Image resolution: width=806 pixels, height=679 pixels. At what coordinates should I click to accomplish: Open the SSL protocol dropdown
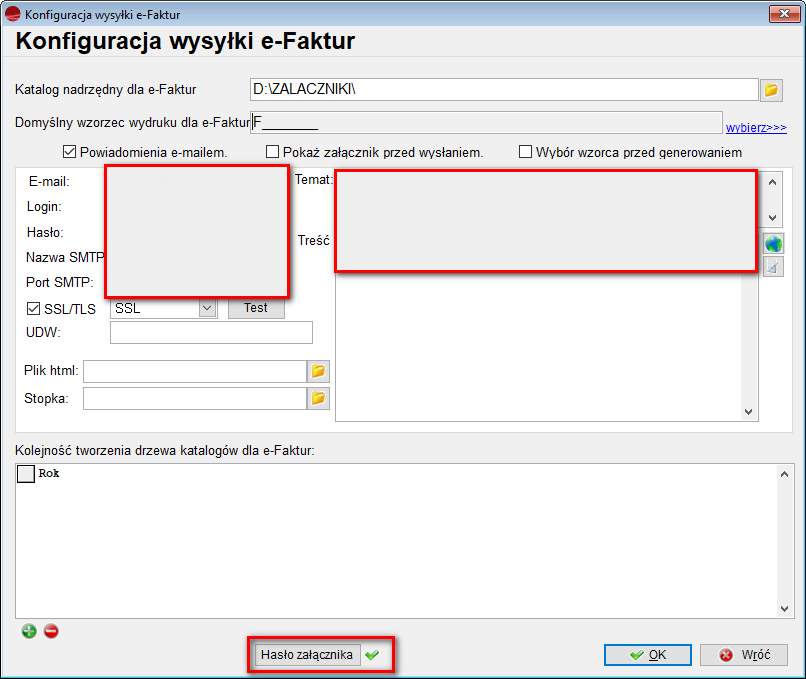click(x=207, y=309)
